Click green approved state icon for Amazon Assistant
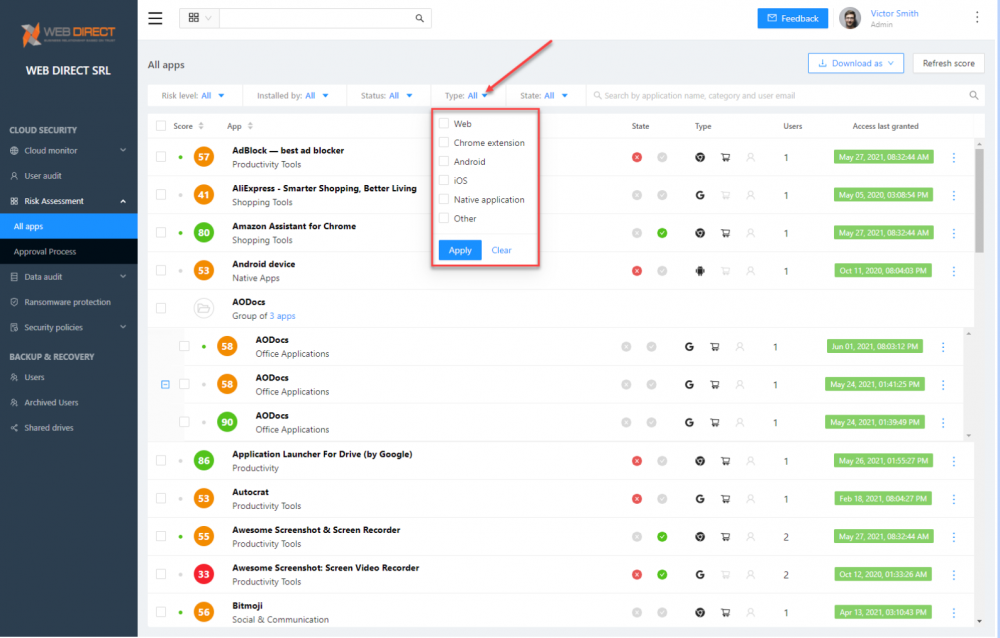 pyautogui.click(x=662, y=233)
